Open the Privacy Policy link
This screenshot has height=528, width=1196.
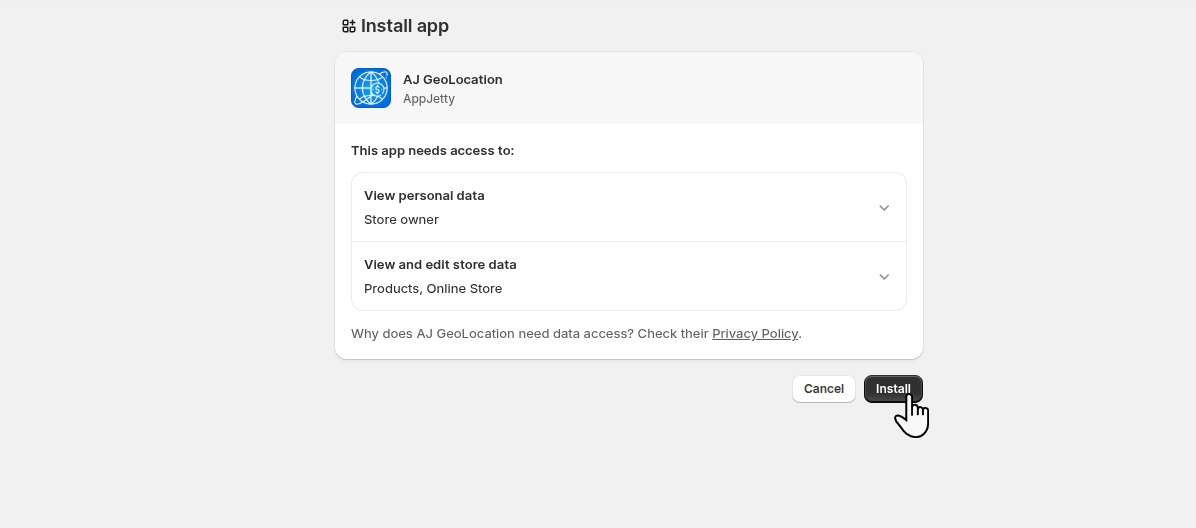(x=755, y=333)
